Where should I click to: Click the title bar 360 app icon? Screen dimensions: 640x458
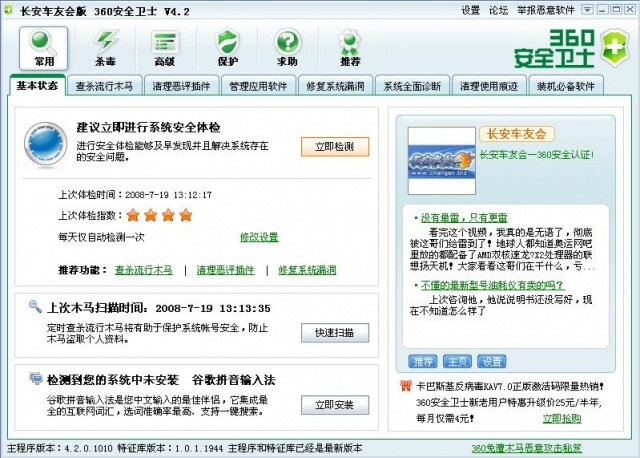tap(9, 10)
